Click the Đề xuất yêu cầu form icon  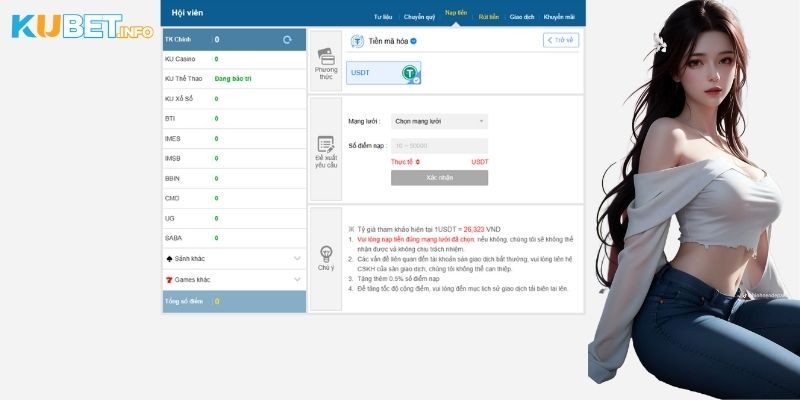(326, 144)
